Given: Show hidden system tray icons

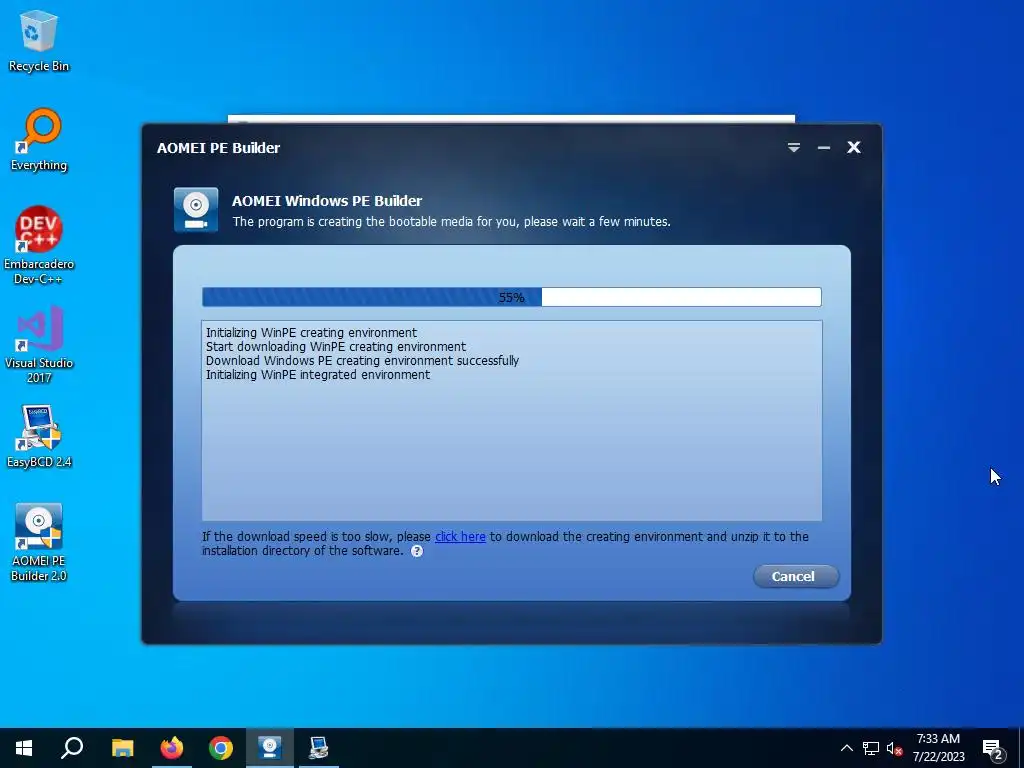Looking at the screenshot, I should coord(846,748).
